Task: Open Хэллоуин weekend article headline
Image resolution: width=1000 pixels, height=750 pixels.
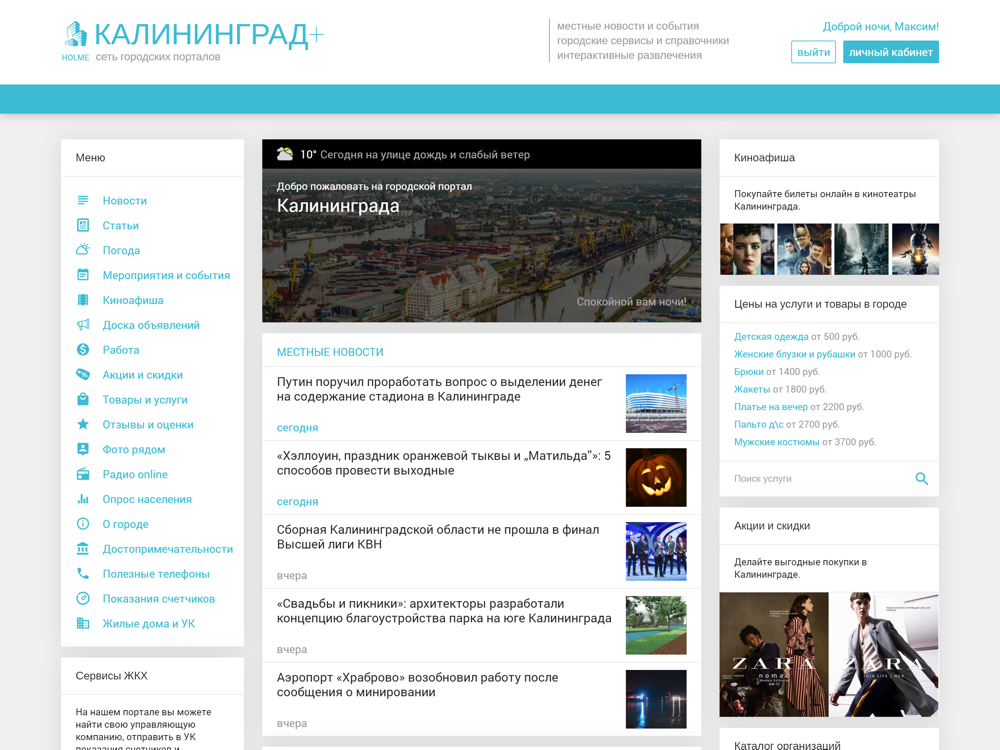Action: [443, 463]
